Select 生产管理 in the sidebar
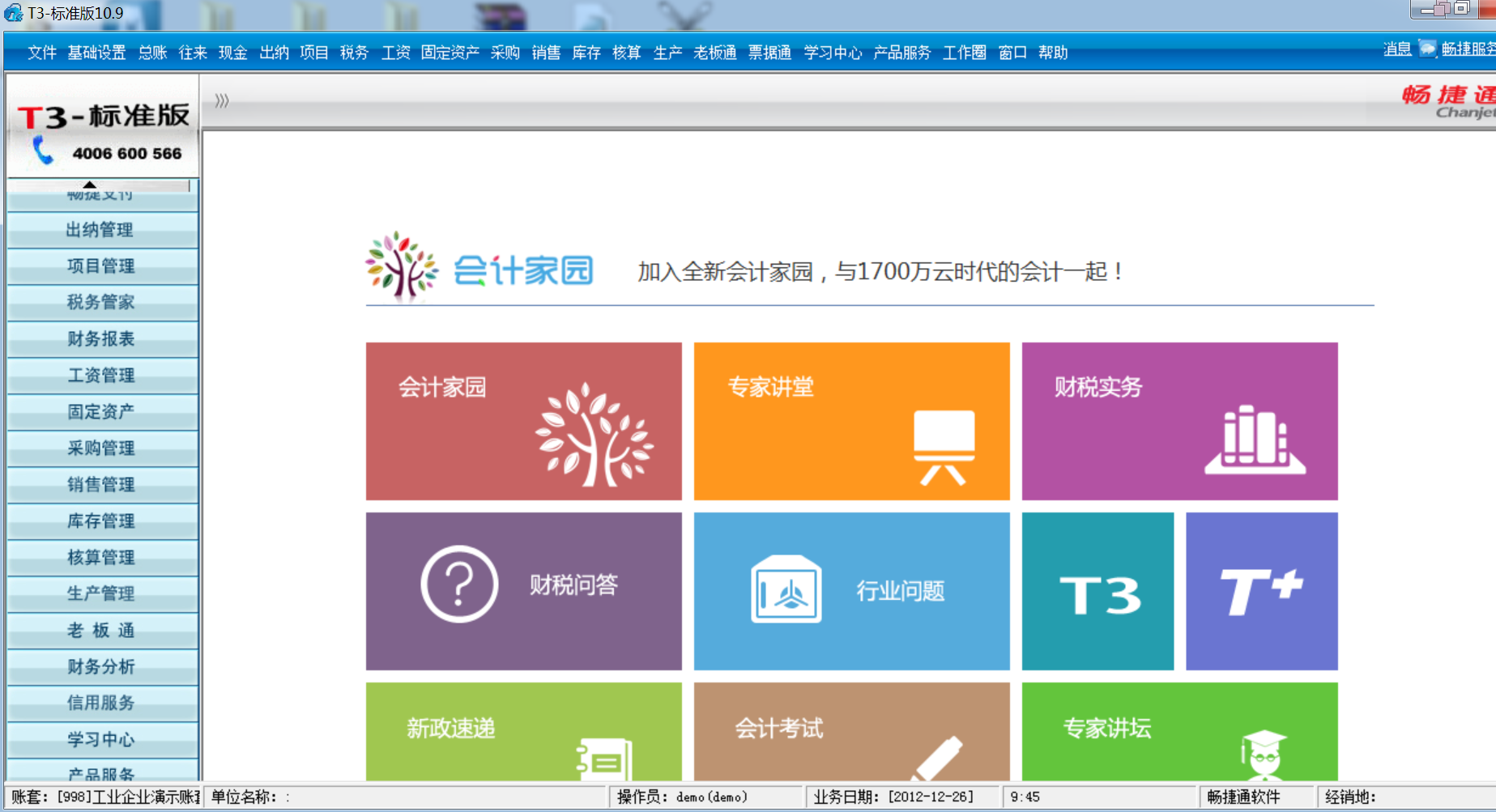 (x=103, y=594)
